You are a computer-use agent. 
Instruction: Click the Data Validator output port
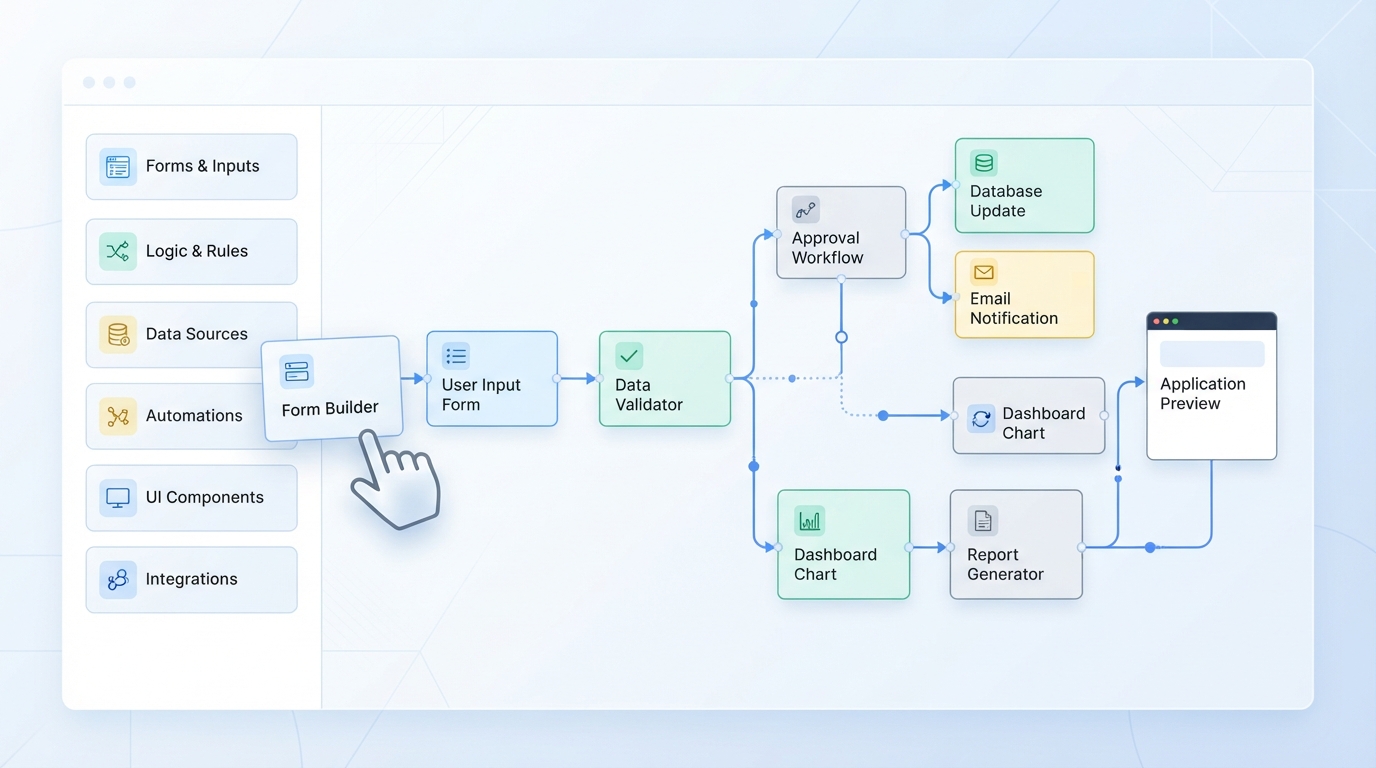730,378
